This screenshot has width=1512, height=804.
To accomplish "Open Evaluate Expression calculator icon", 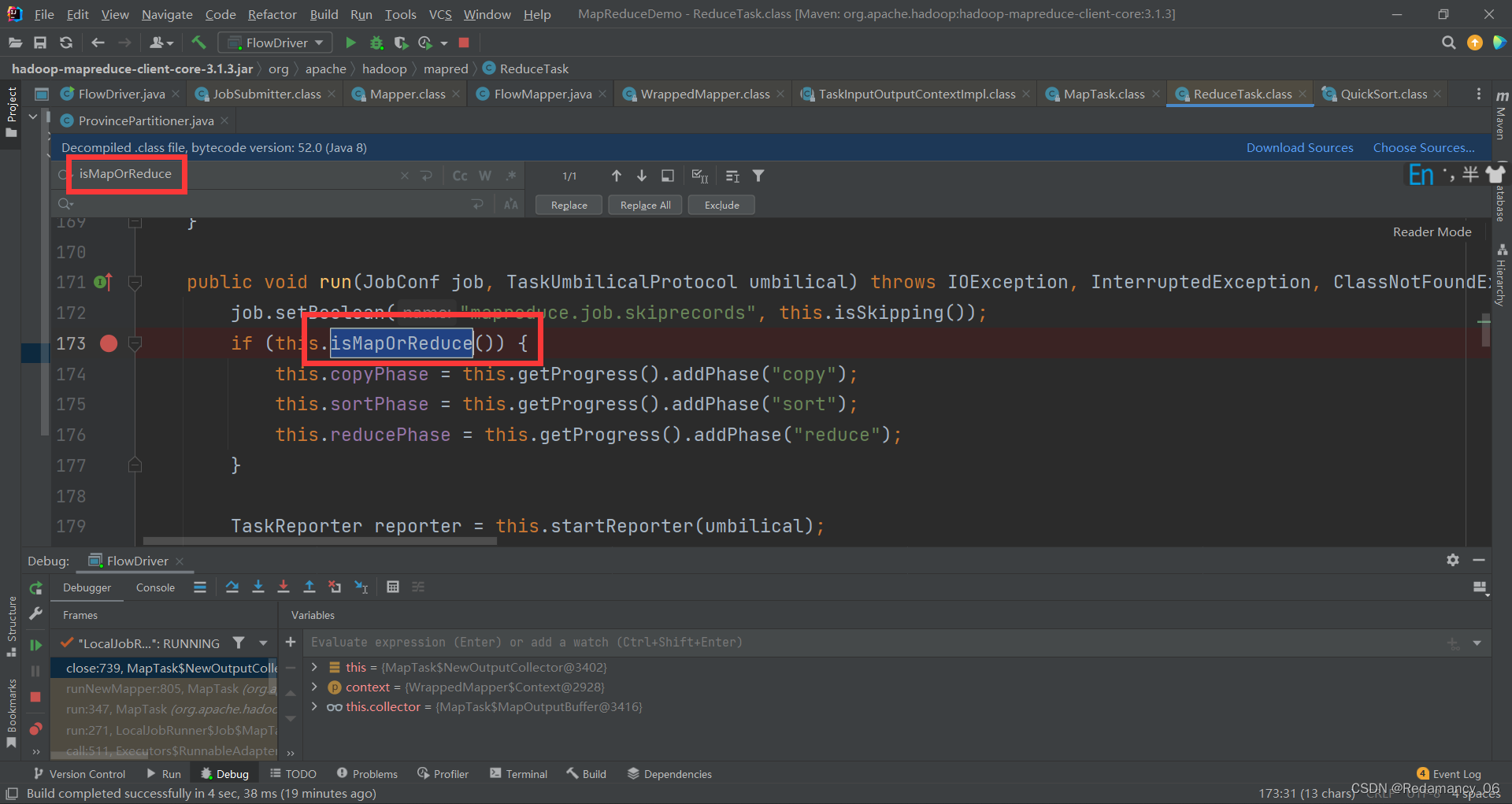I will click(x=393, y=587).
